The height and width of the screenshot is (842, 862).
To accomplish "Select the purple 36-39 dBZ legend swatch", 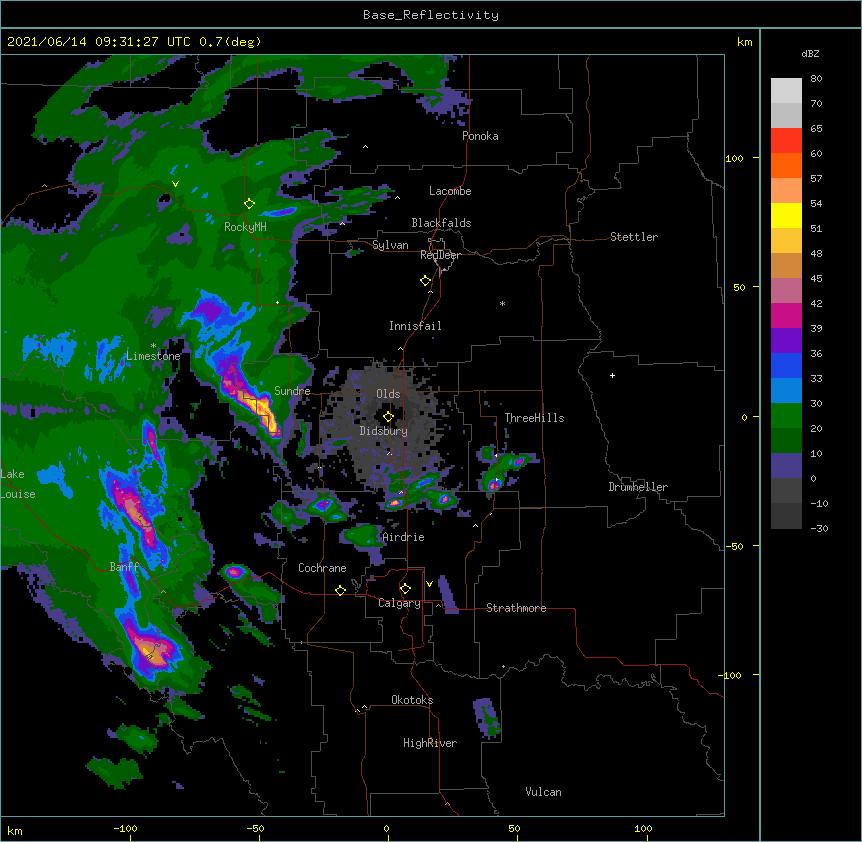I will point(786,341).
